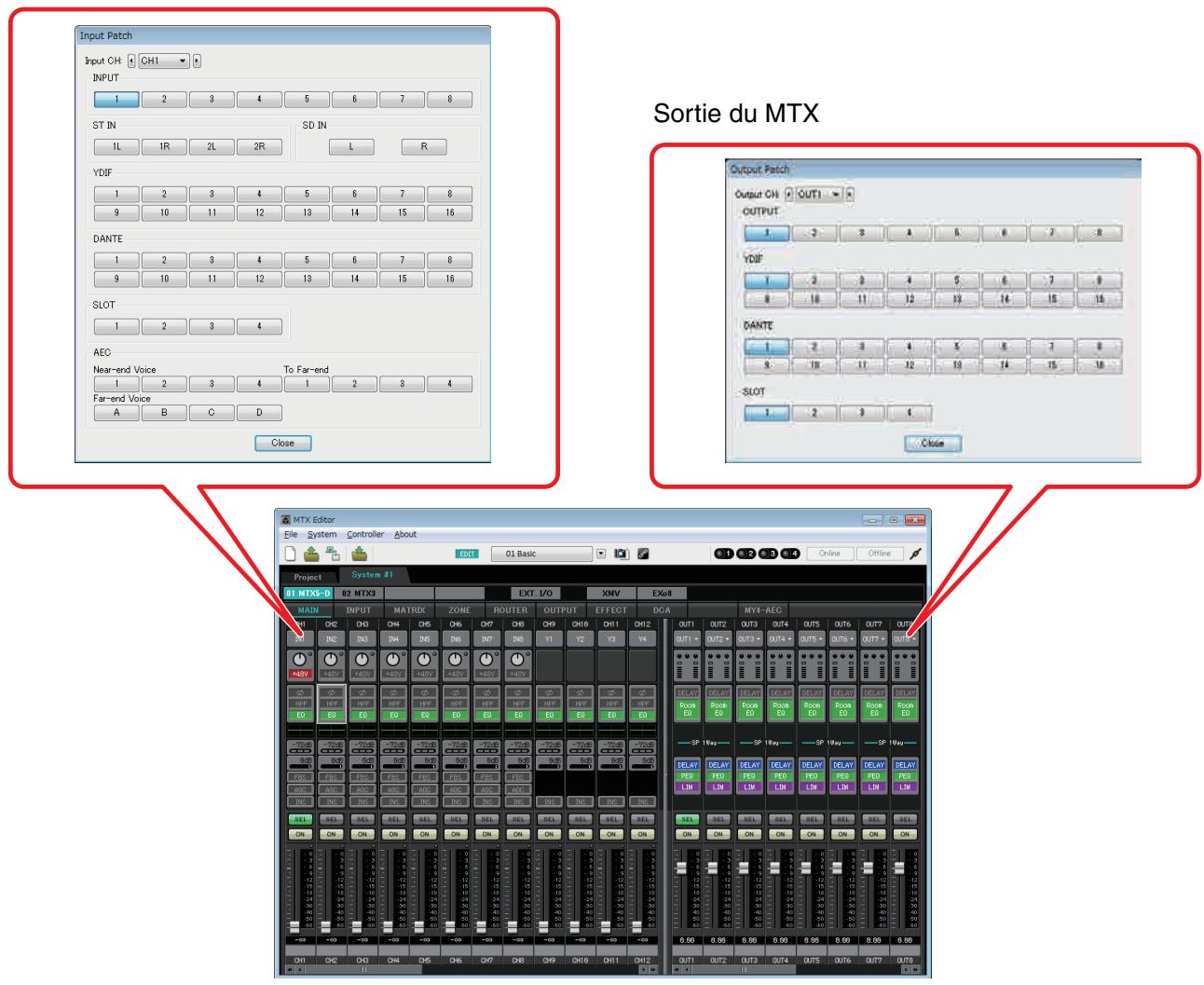Click the preset Store camera icon
This screenshot has width=1204, height=985.
[x=622, y=554]
